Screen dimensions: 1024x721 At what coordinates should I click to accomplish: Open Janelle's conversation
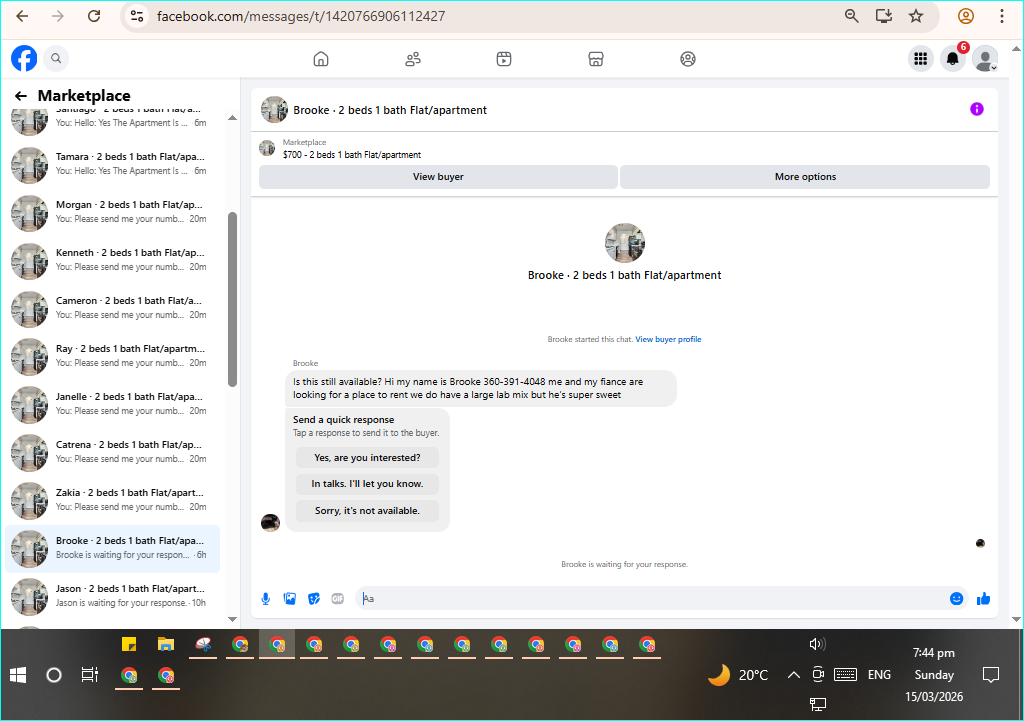point(112,404)
